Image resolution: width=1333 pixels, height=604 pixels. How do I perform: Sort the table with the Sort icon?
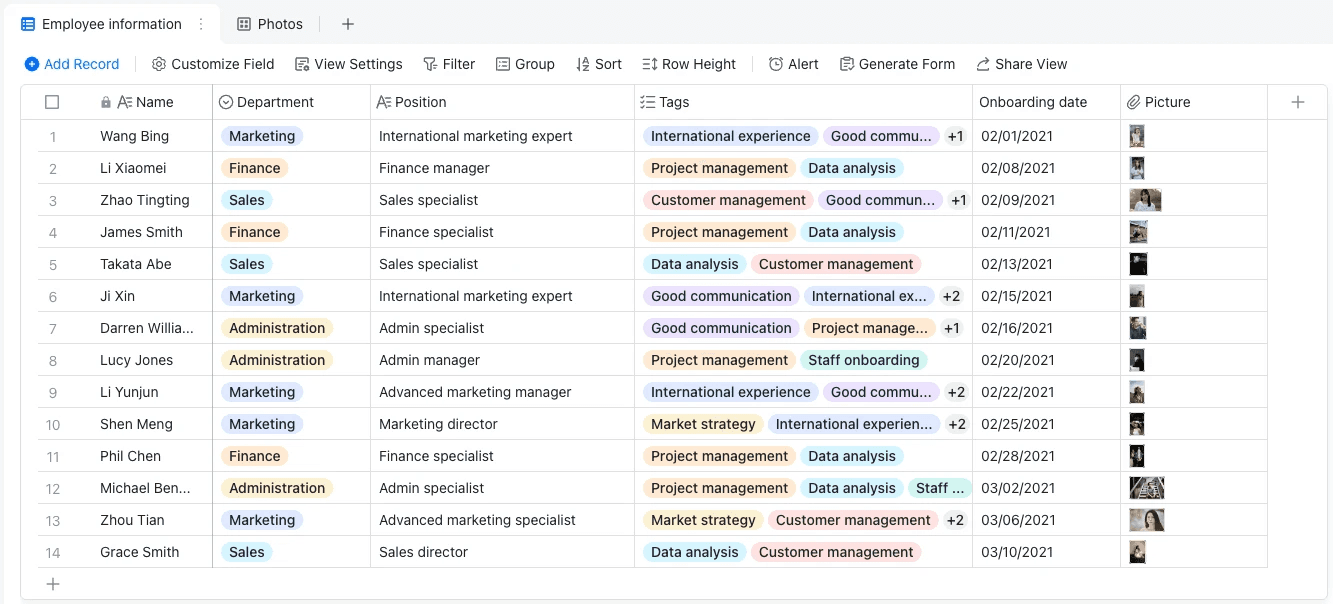pos(598,63)
